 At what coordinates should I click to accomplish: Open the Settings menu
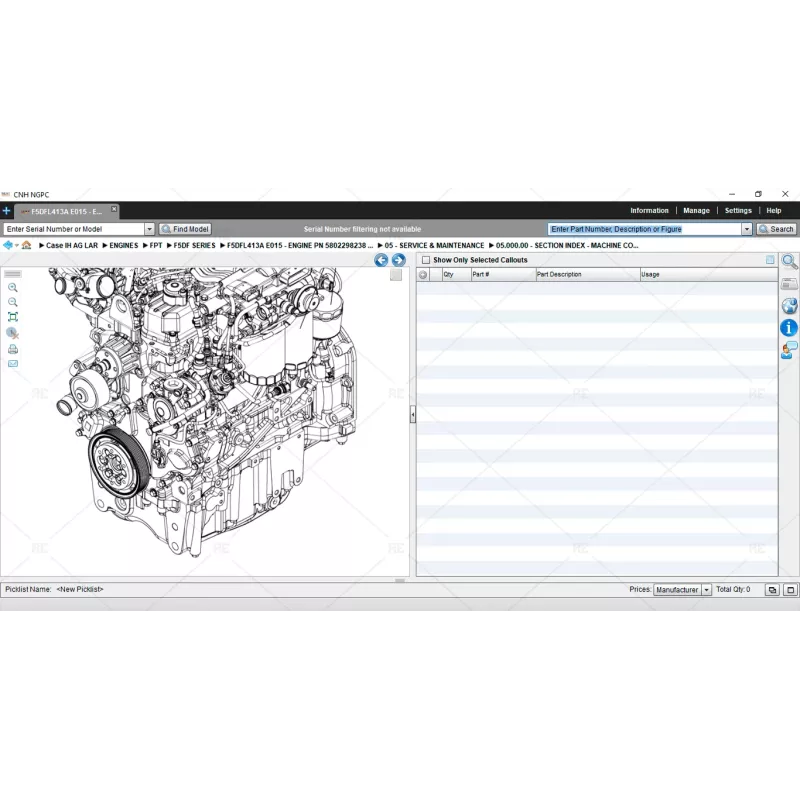pyautogui.click(x=737, y=210)
